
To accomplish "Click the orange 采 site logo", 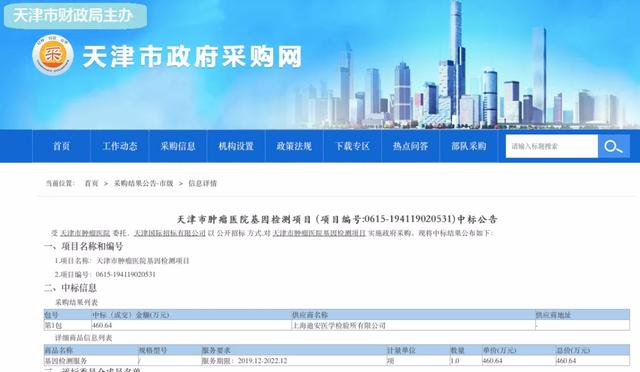I will pos(53,55).
